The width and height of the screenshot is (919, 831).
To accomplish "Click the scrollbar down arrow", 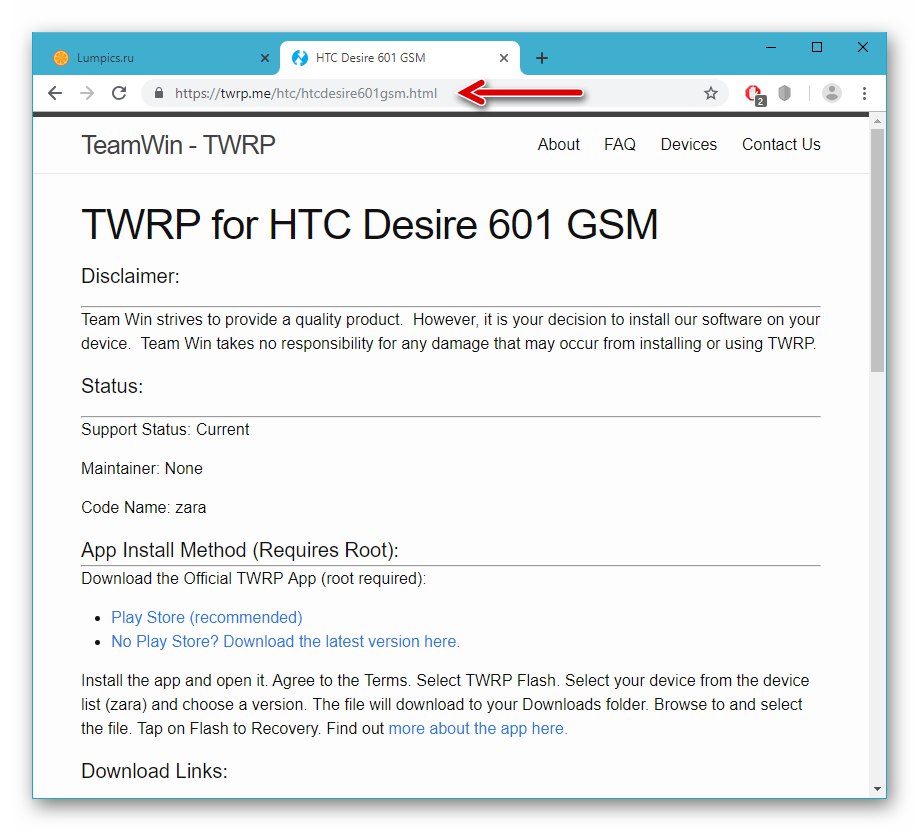I will [x=877, y=789].
